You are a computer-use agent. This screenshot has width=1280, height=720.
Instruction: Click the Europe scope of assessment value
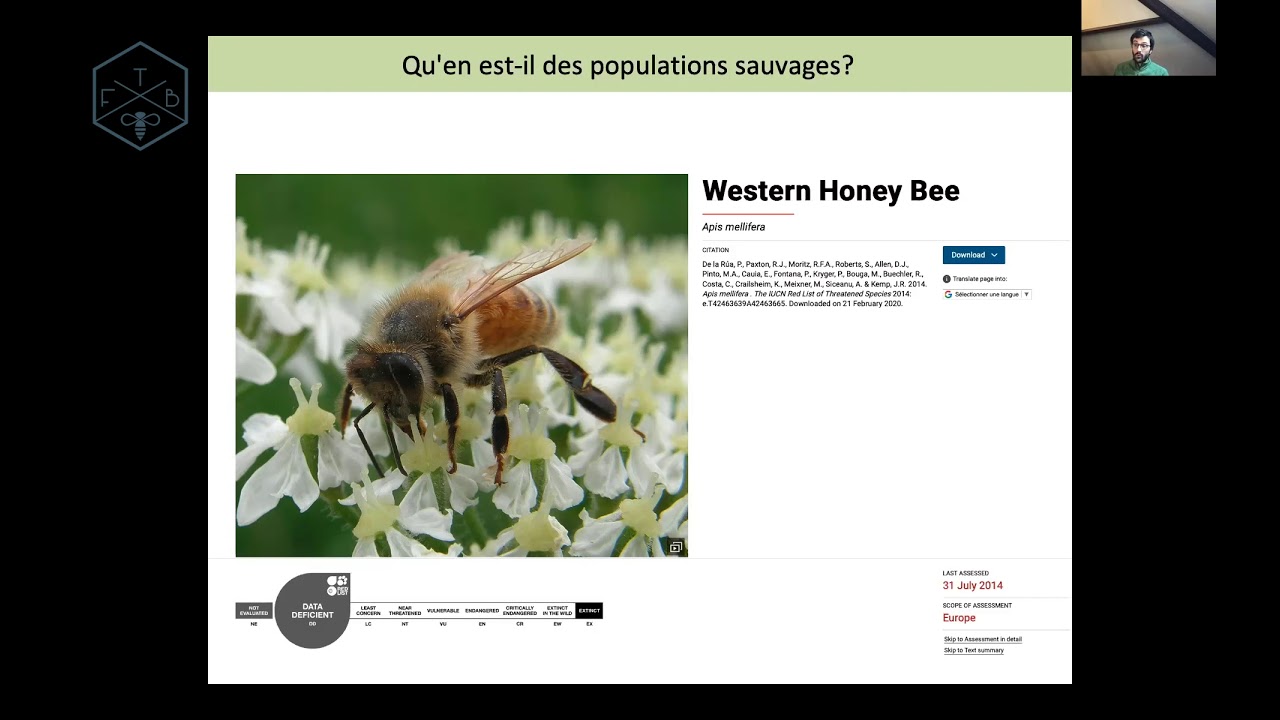pyautogui.click(x=959, y=618)
